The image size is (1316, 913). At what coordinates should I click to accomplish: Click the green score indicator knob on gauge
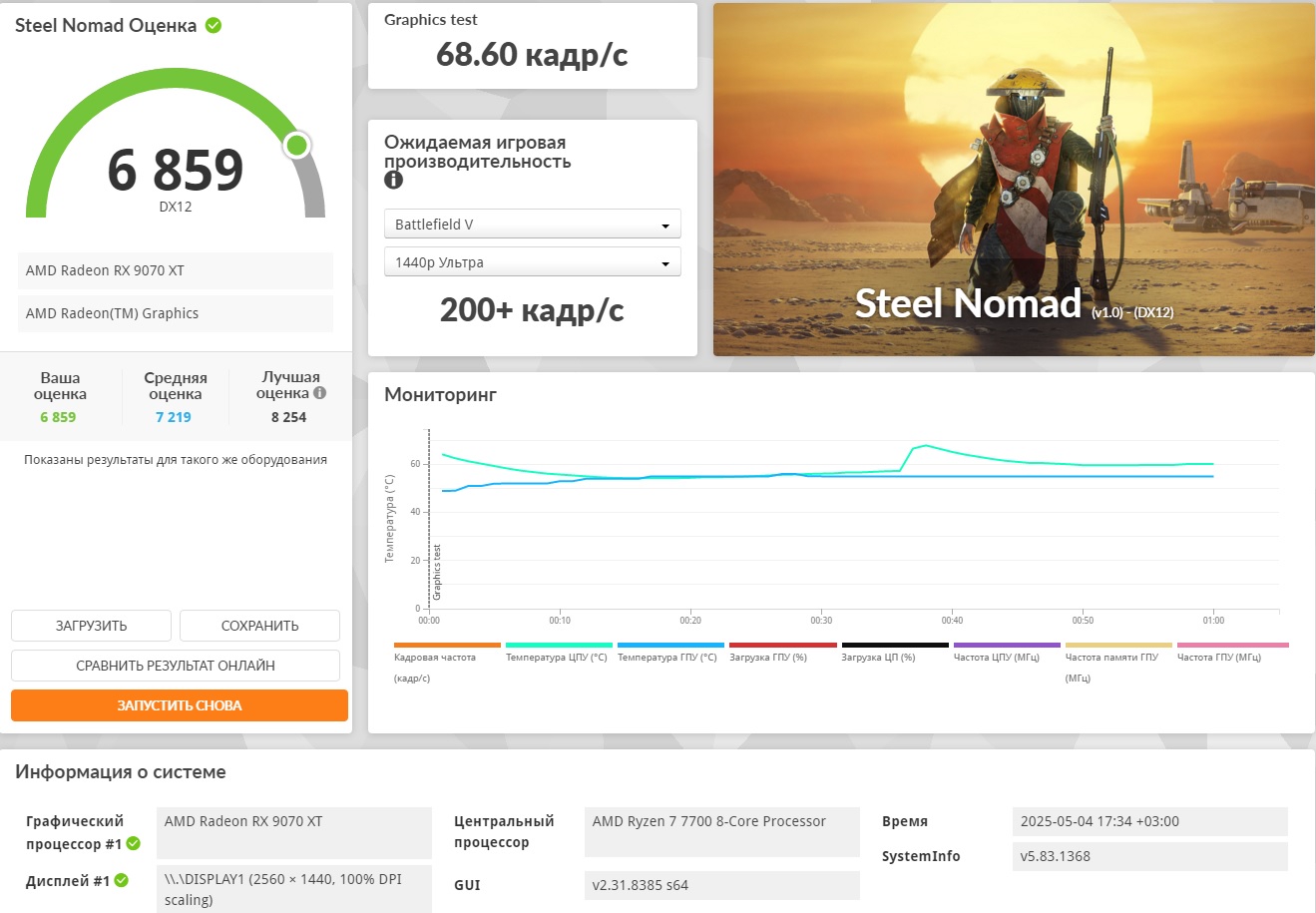[296, 146]
